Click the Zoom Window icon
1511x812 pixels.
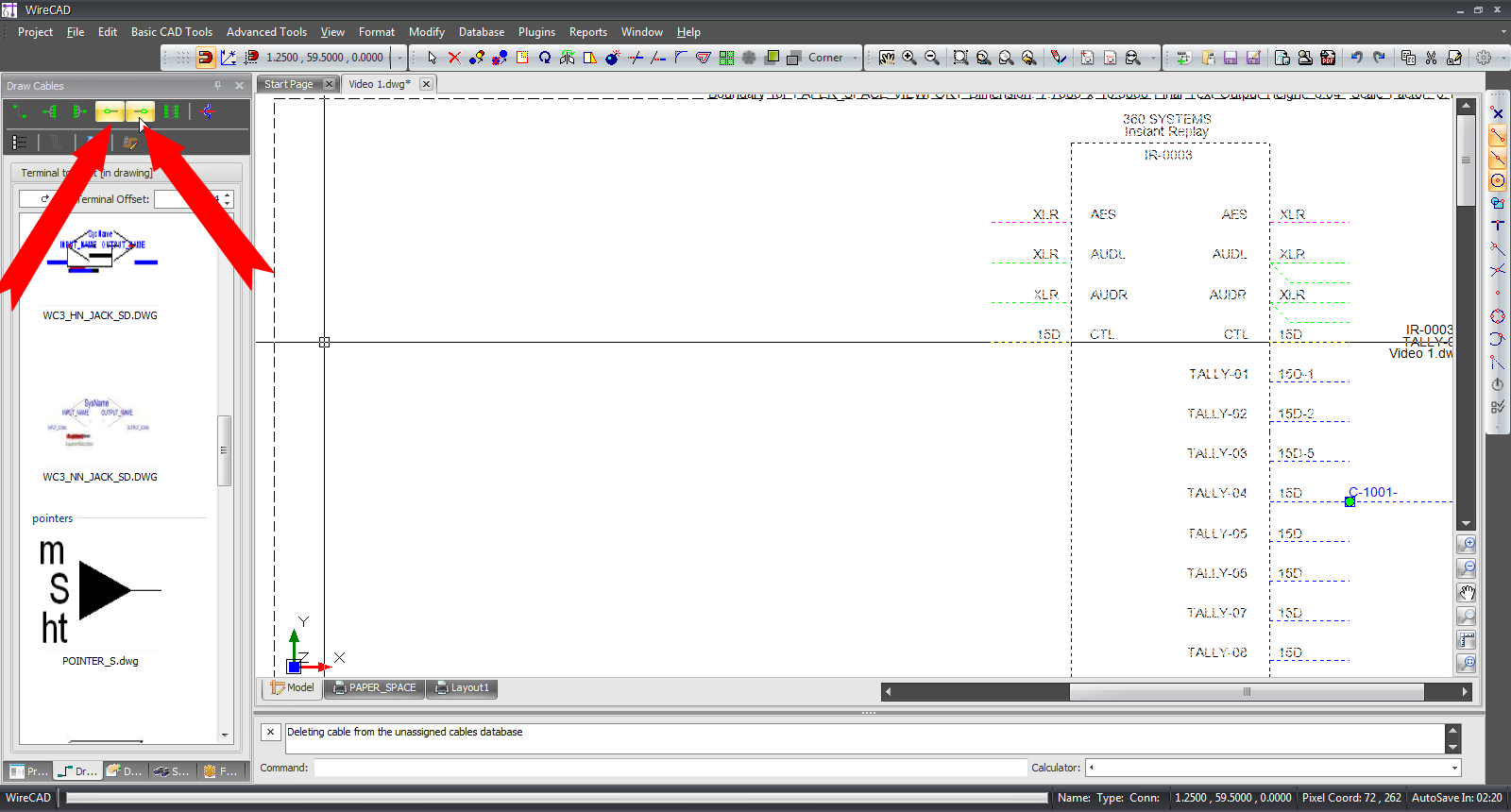point(960,58)
